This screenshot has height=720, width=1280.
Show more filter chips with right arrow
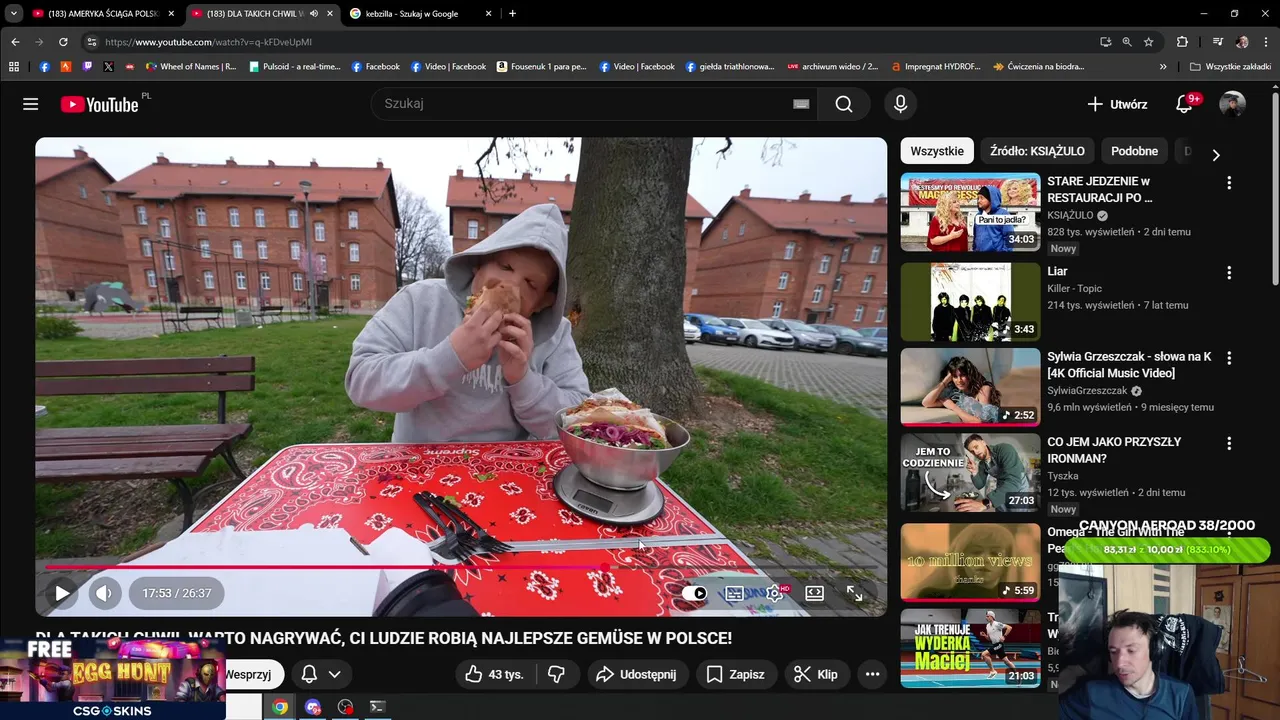click(1215, 154)
